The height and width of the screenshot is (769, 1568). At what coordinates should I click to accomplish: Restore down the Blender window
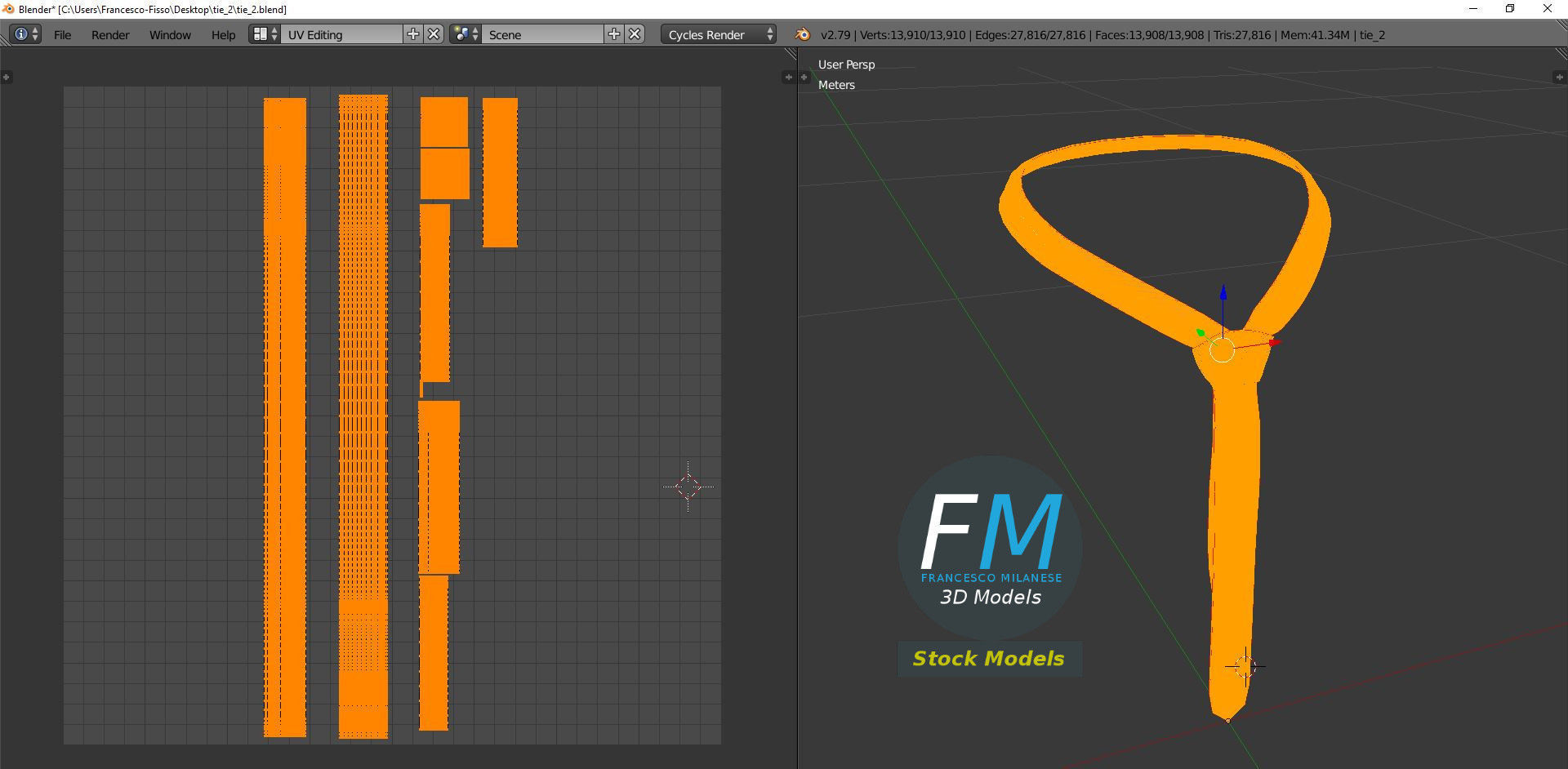point(1510,9)
